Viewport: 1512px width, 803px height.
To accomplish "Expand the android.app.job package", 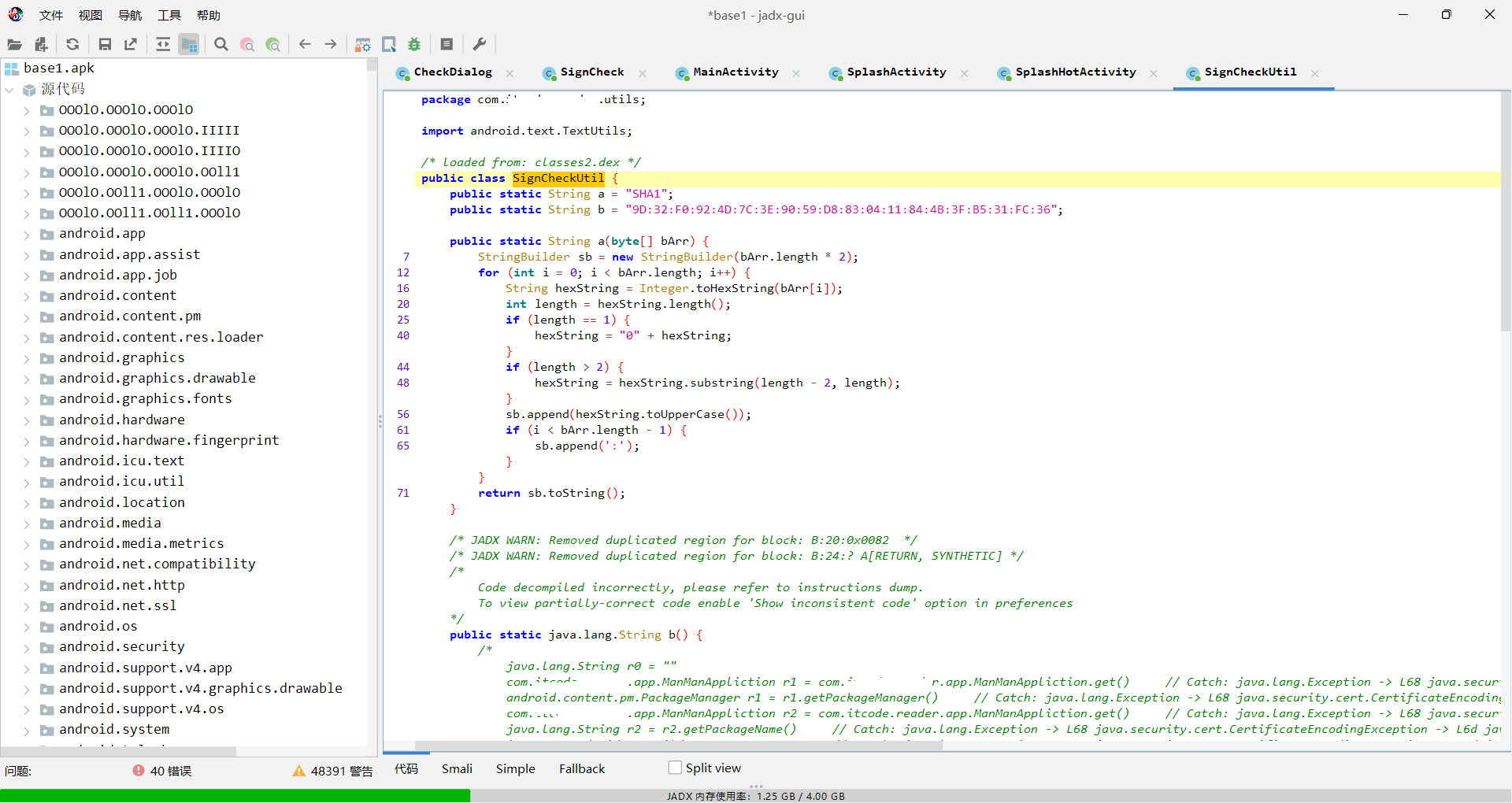I will [26, 276].
